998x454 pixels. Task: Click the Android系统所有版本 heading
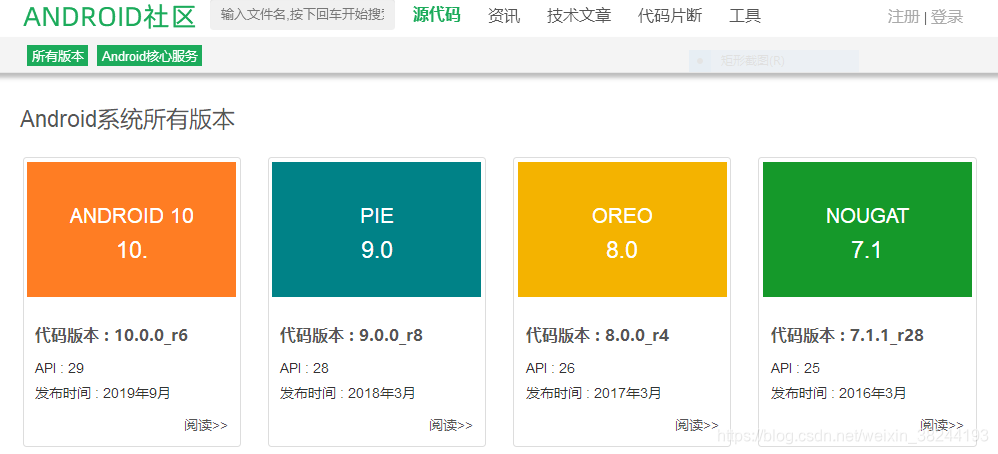pos(127,119)
